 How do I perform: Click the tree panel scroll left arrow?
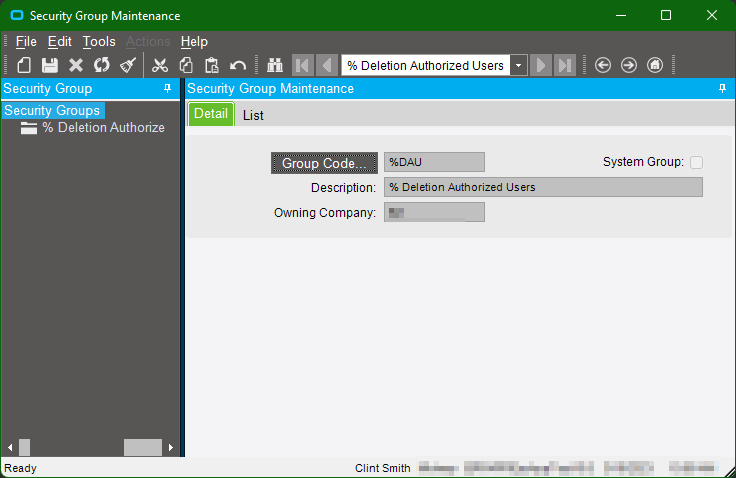pyautogui.click(x=10, y=447)
